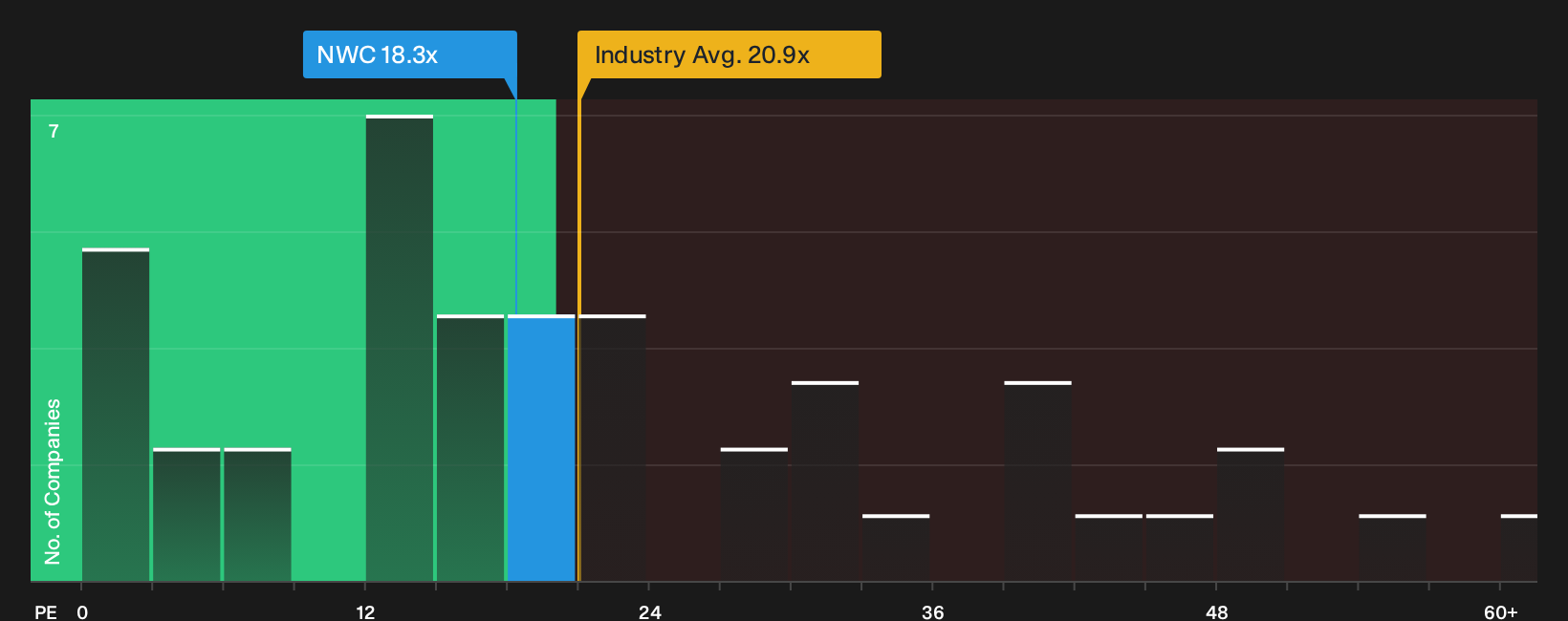Screen dimensions: 1568x621
Task: Click the bar starting at PE 48
Action: click(x=1251, y=515)
